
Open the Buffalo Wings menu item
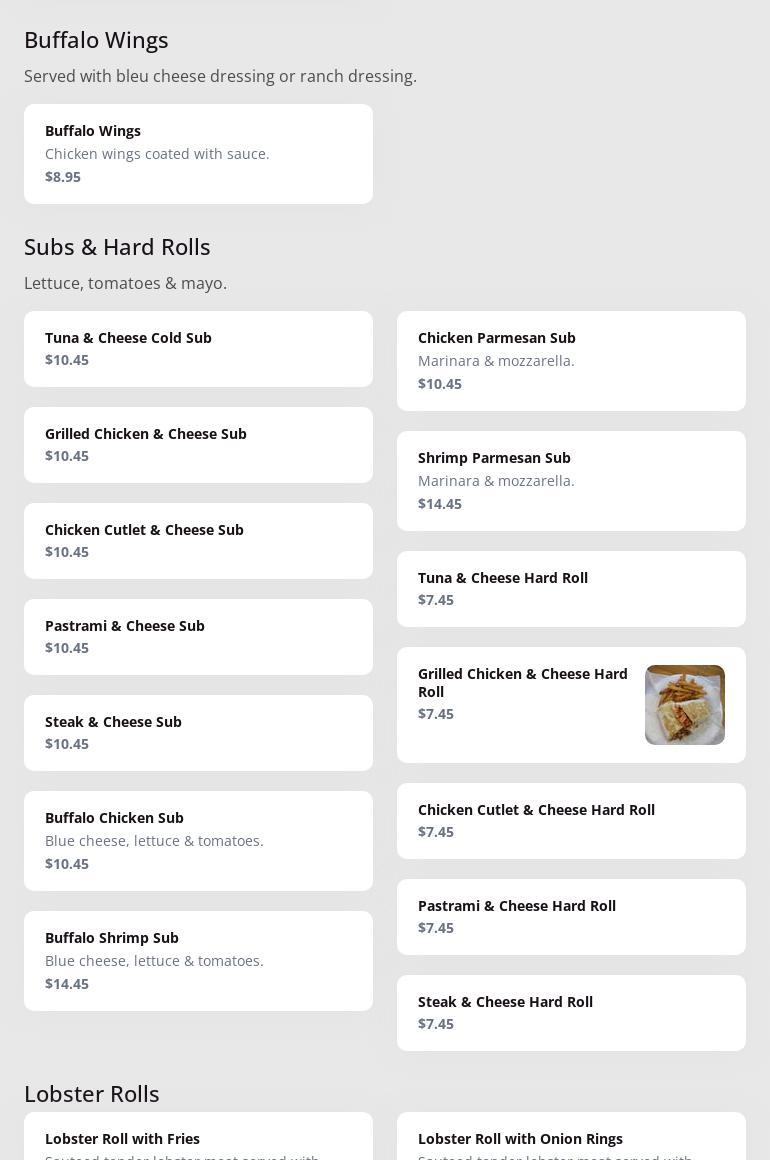click(198, 154)
